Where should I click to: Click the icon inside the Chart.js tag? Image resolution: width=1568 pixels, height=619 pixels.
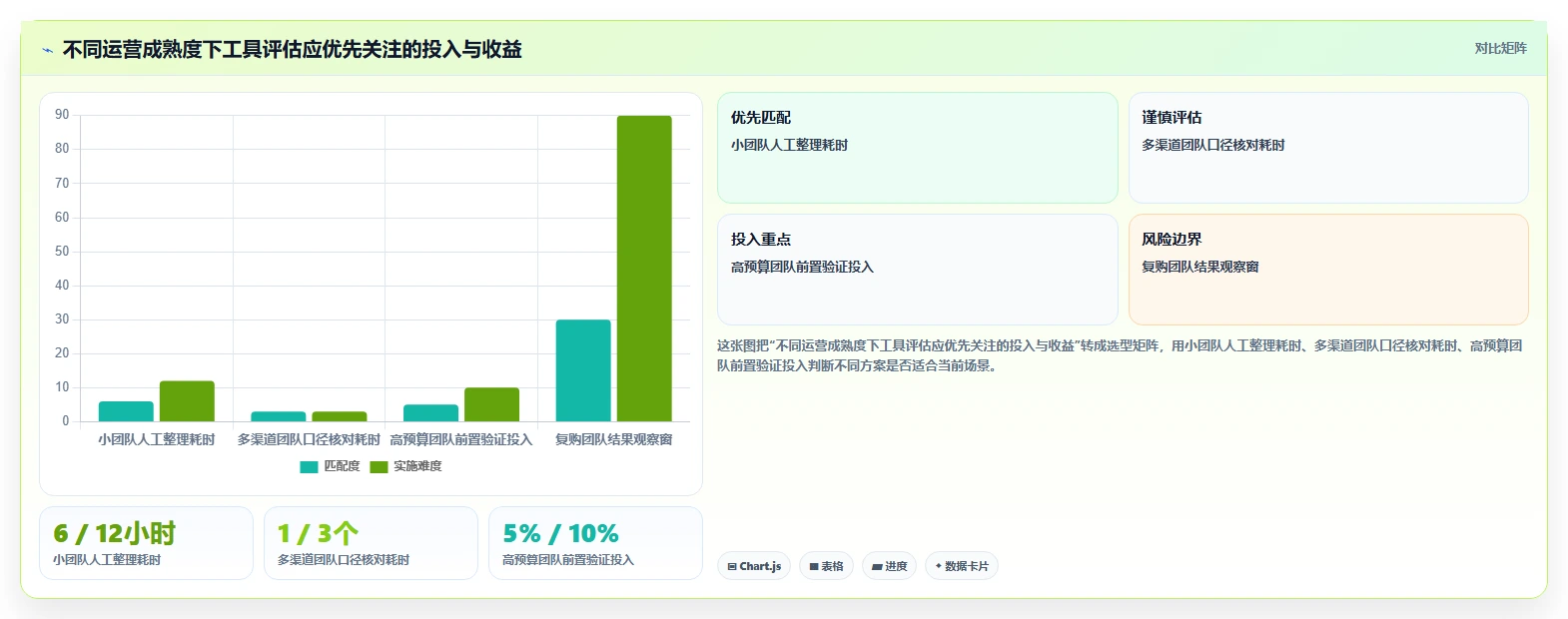732,566
